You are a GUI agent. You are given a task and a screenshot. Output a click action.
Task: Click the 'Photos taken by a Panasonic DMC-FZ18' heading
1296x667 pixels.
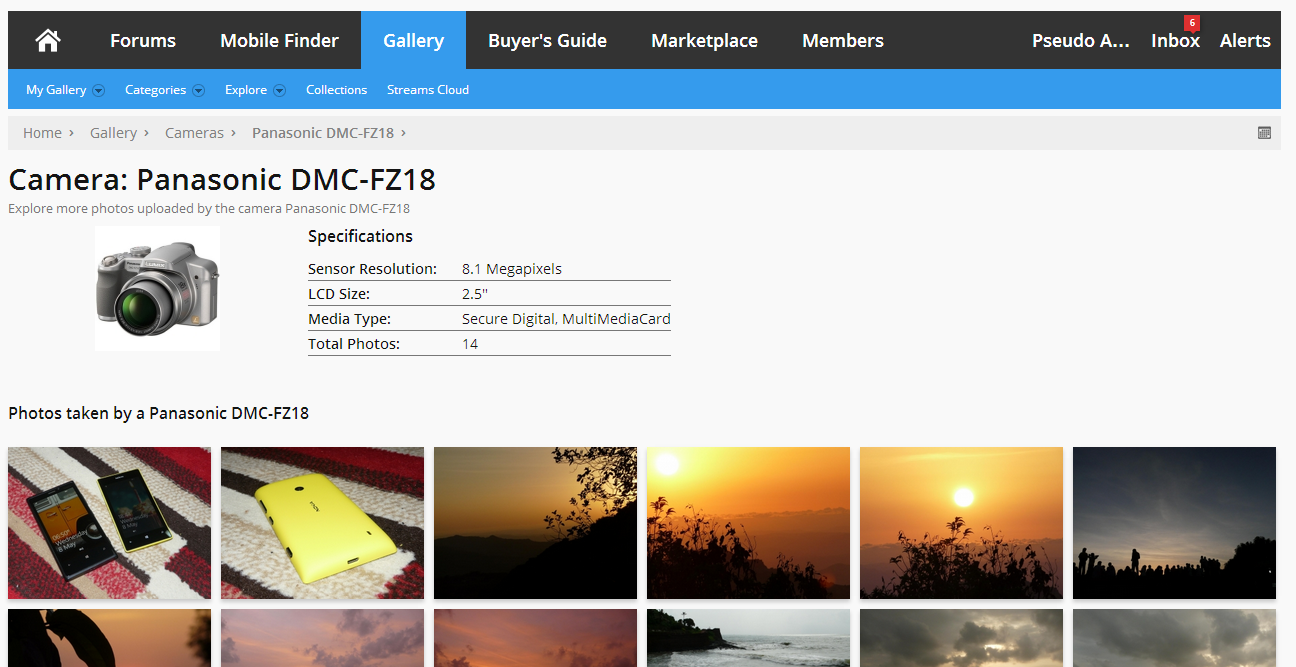158,413
